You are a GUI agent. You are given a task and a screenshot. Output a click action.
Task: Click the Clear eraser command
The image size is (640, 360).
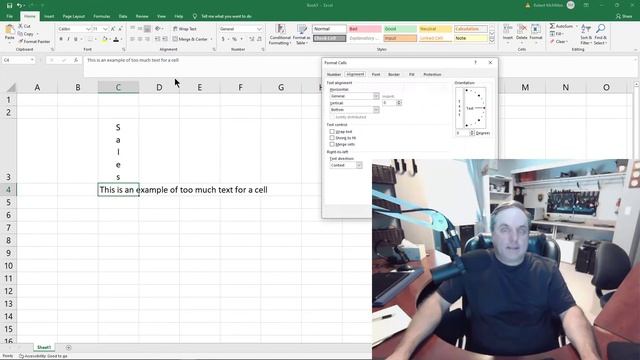pyautogui.click(x=558, y=42)
